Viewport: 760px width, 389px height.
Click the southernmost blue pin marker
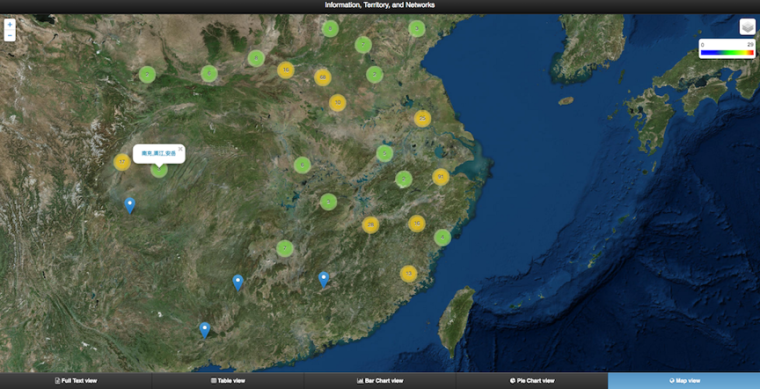[x=205, y=330]
